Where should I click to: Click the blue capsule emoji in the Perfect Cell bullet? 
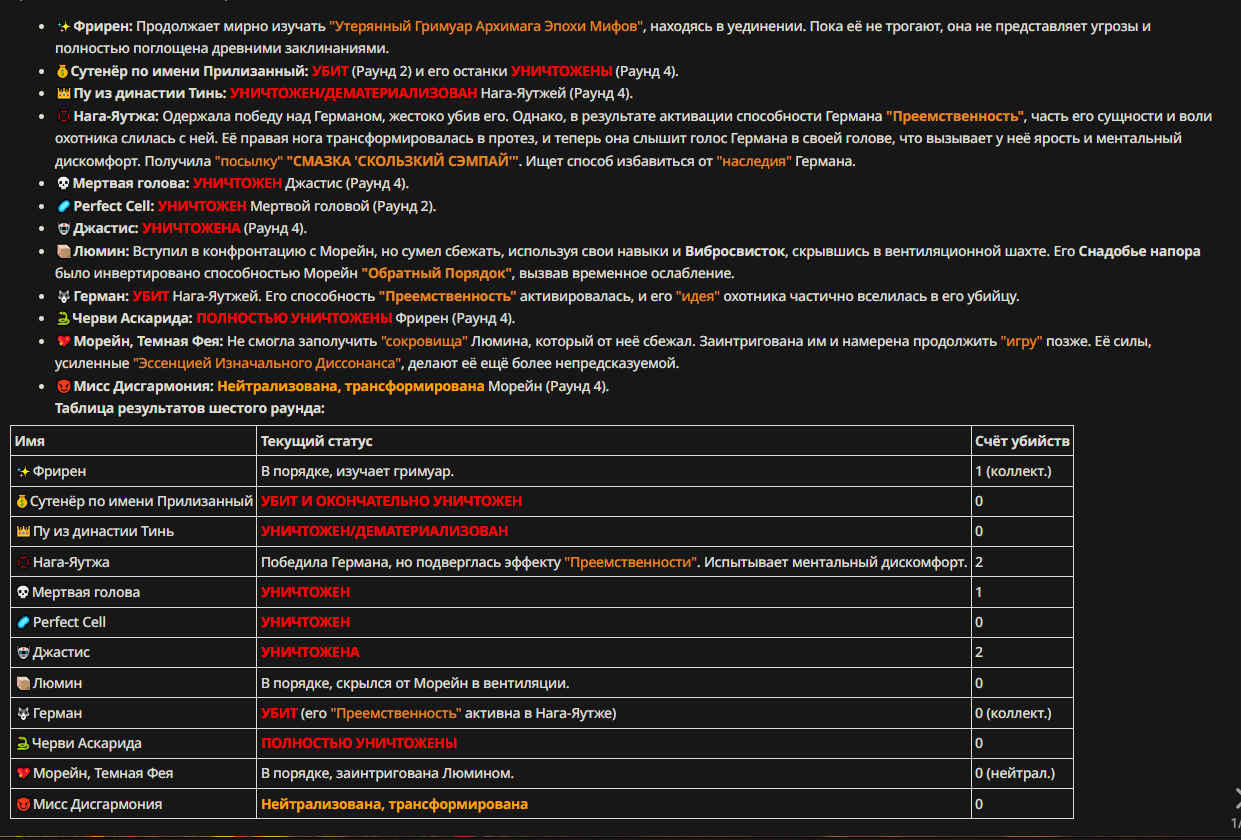(x=63, y=206)
